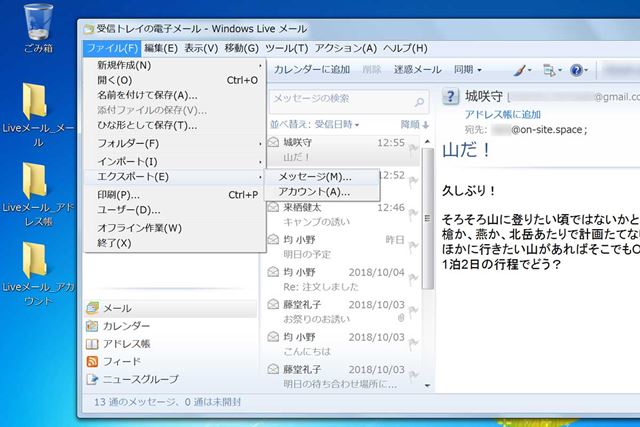Click the search magnifier icon
Image resolution: width=640 pixels, height=427 pixels.
[419, 102]
